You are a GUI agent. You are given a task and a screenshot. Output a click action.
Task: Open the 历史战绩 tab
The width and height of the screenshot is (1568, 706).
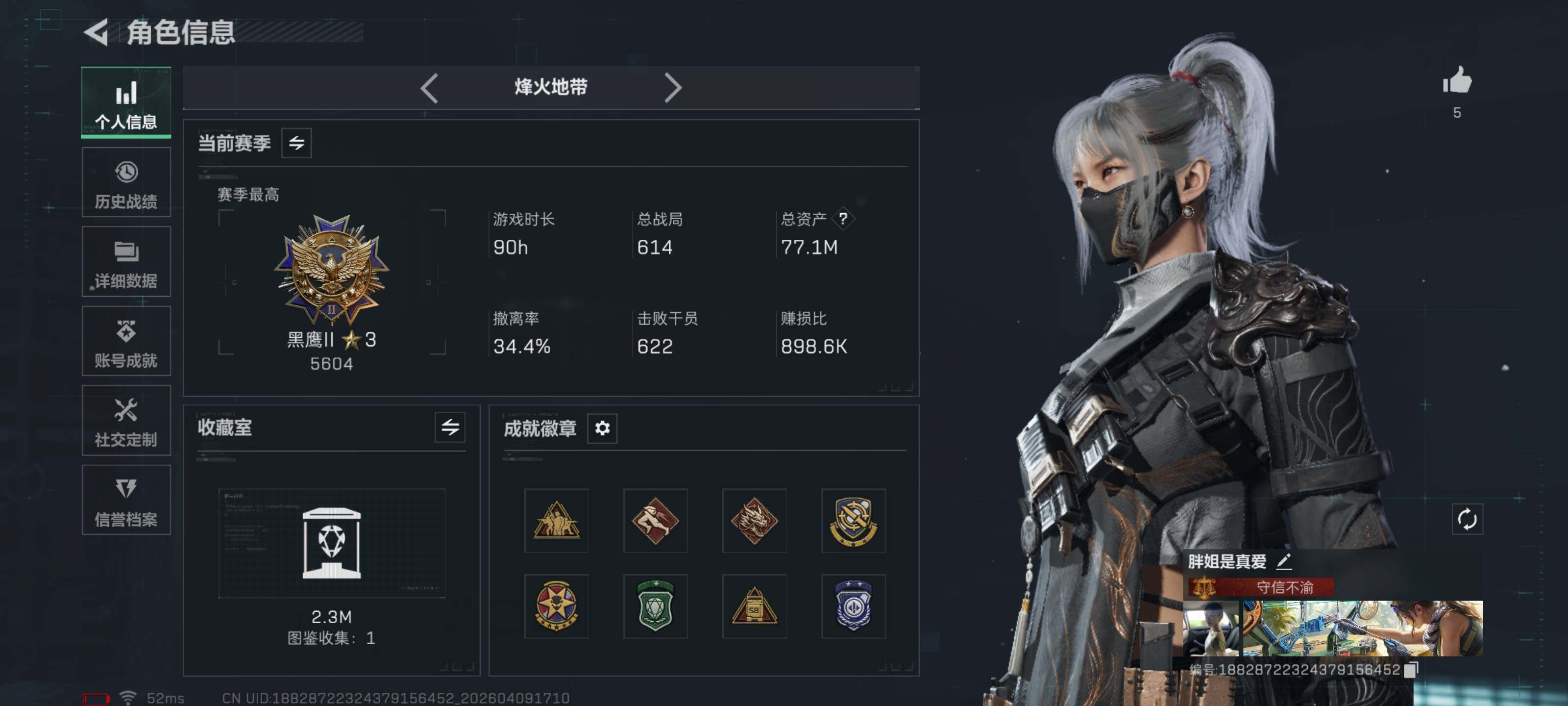(x=126, y=182)
